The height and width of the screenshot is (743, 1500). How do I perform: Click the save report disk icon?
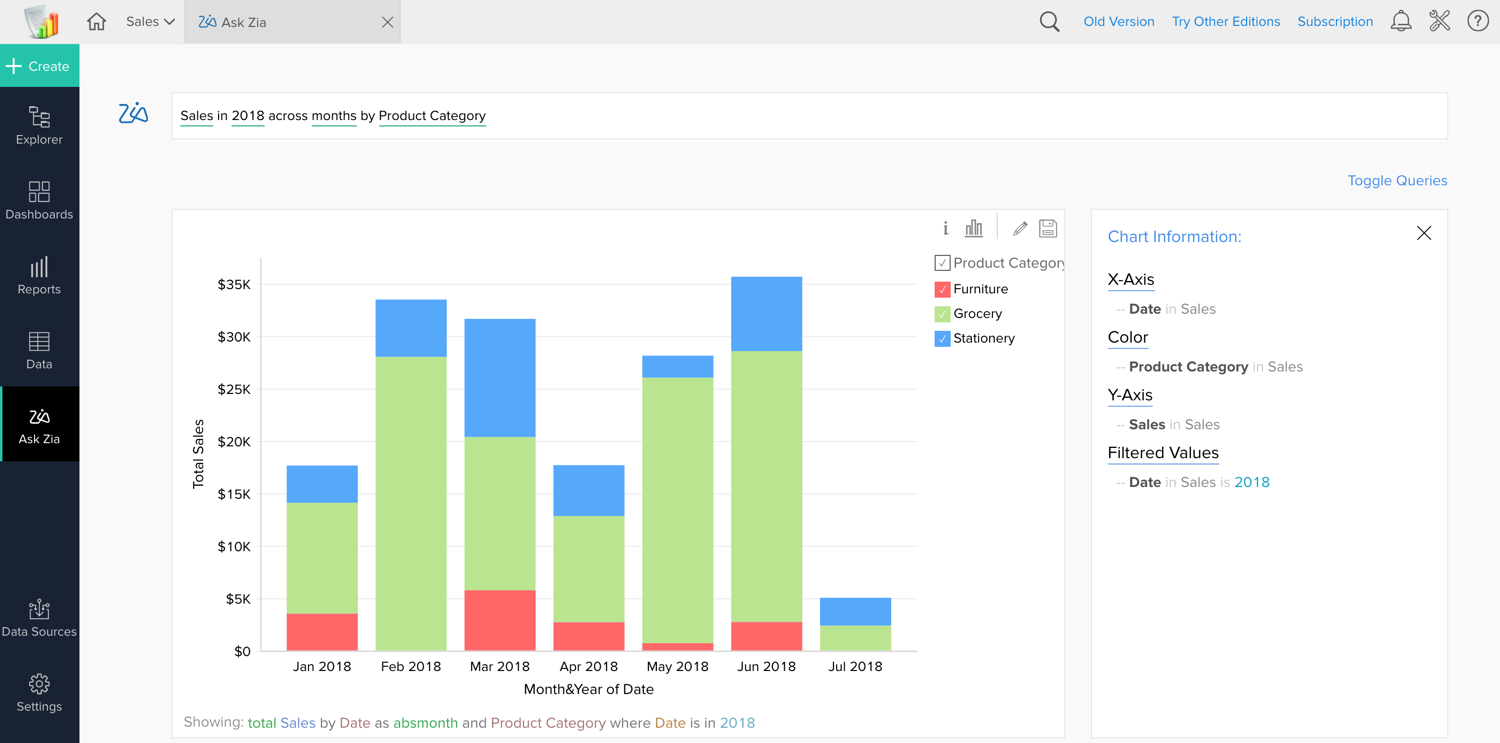pyautogui.click(x=1048, y=229)
